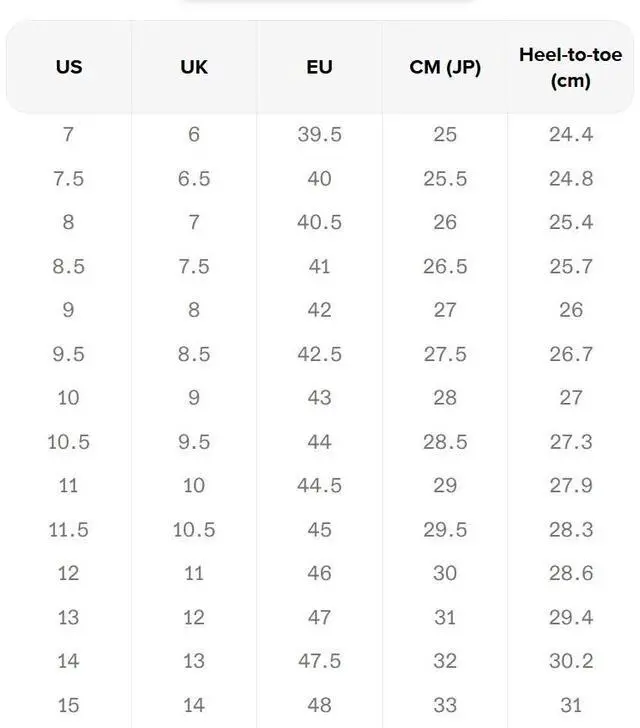Viewport: 640px width, 728px height.
Task: Click the CM (JP) column header
Action: [x=445, y=68]
